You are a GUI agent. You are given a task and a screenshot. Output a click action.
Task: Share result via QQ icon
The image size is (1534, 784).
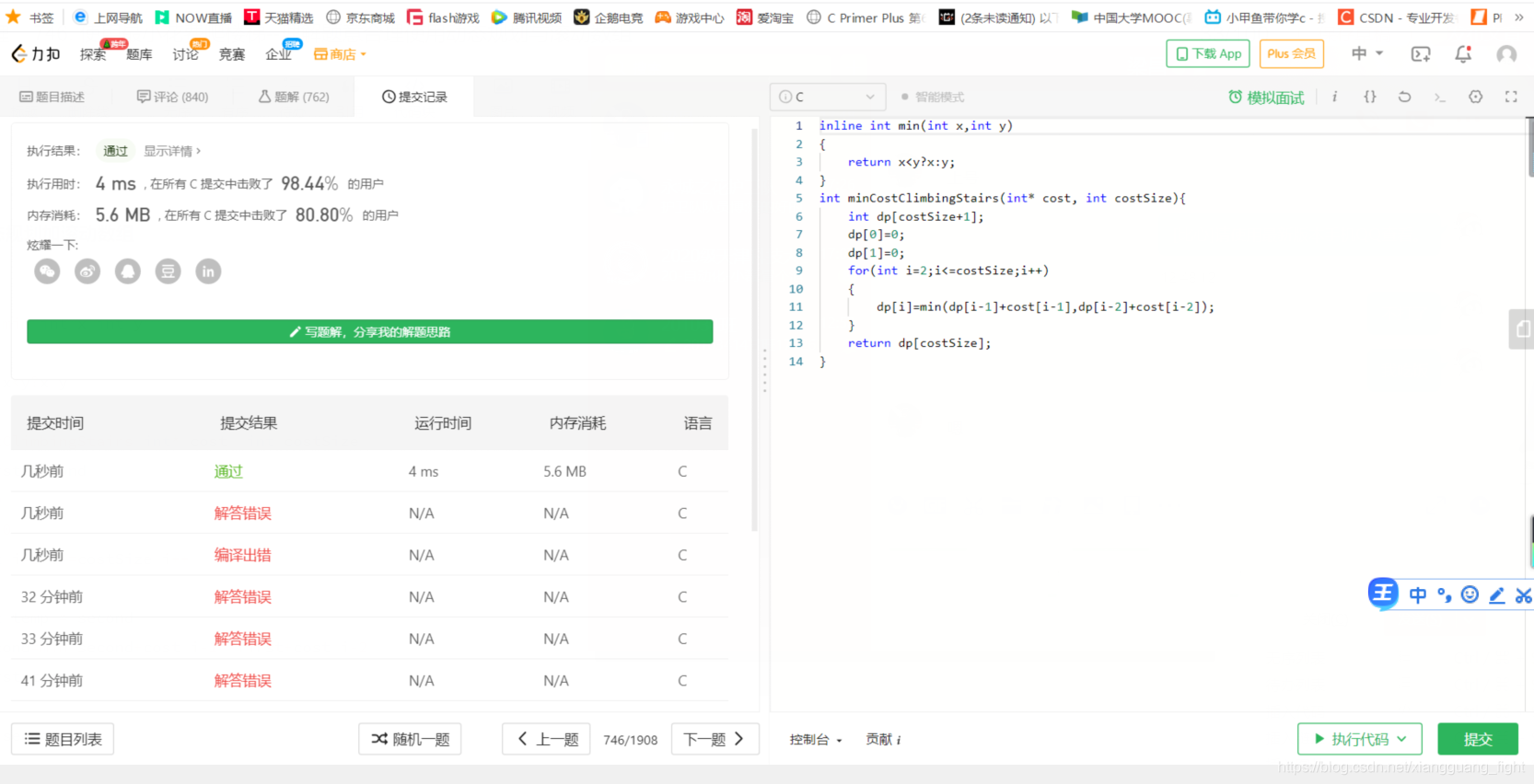pyautogui.click(x=128, y=271)
